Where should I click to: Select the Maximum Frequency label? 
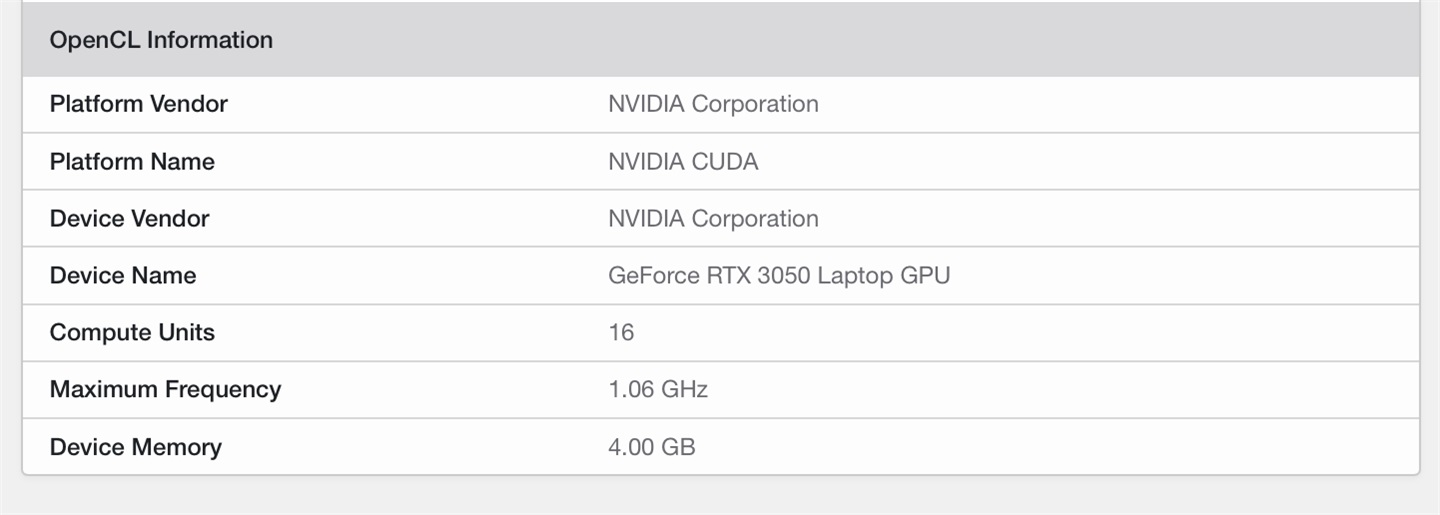tap(165, 389)
